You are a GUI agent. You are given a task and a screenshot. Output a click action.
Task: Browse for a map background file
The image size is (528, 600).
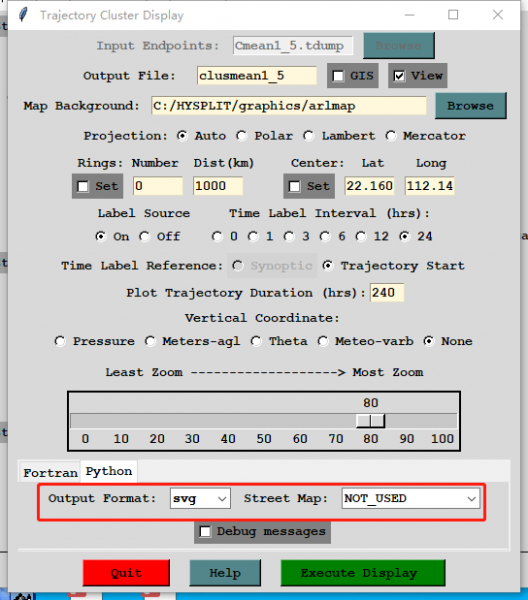(x=471, y=106)
